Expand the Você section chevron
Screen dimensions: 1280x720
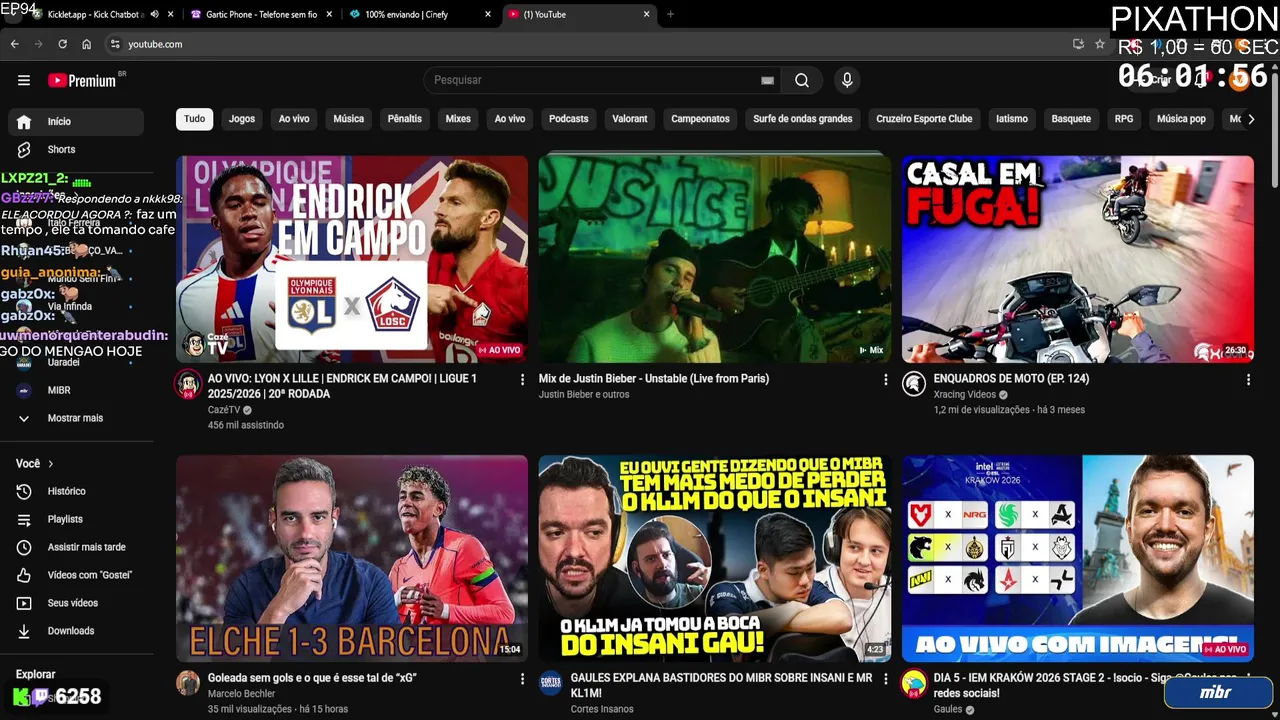coord(50,464)
